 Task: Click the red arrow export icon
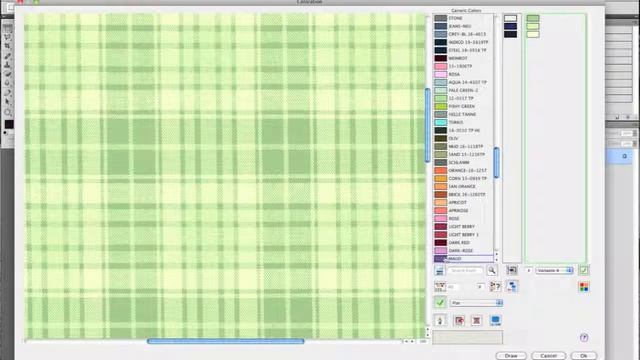point(459,320)
